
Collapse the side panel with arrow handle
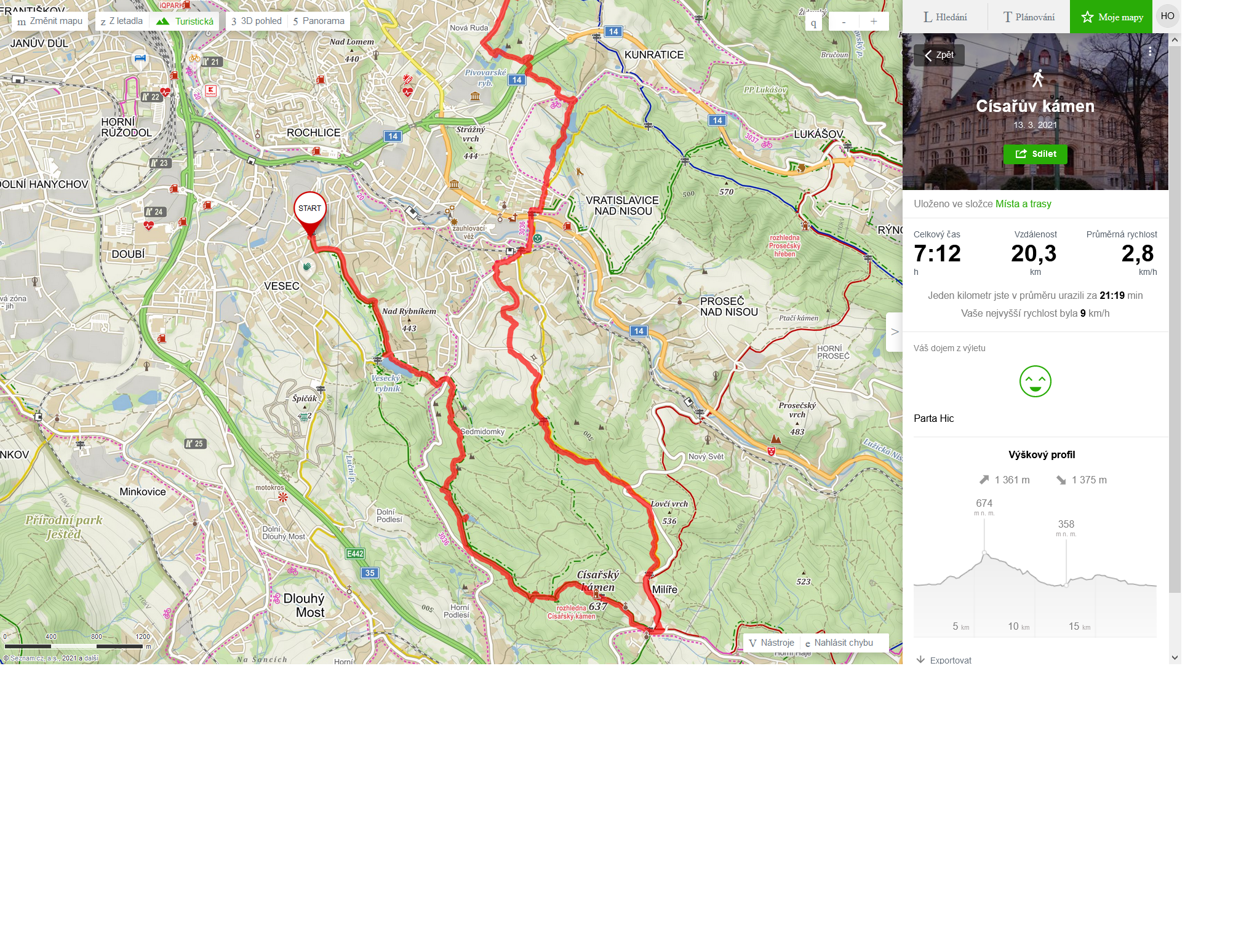(895, 332)
